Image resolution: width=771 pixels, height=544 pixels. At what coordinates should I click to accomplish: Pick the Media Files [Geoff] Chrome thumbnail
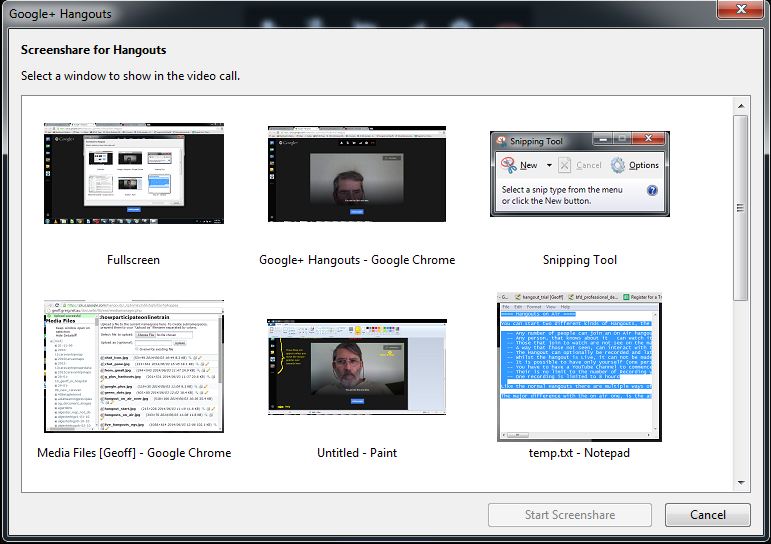[x=133, y=366]
